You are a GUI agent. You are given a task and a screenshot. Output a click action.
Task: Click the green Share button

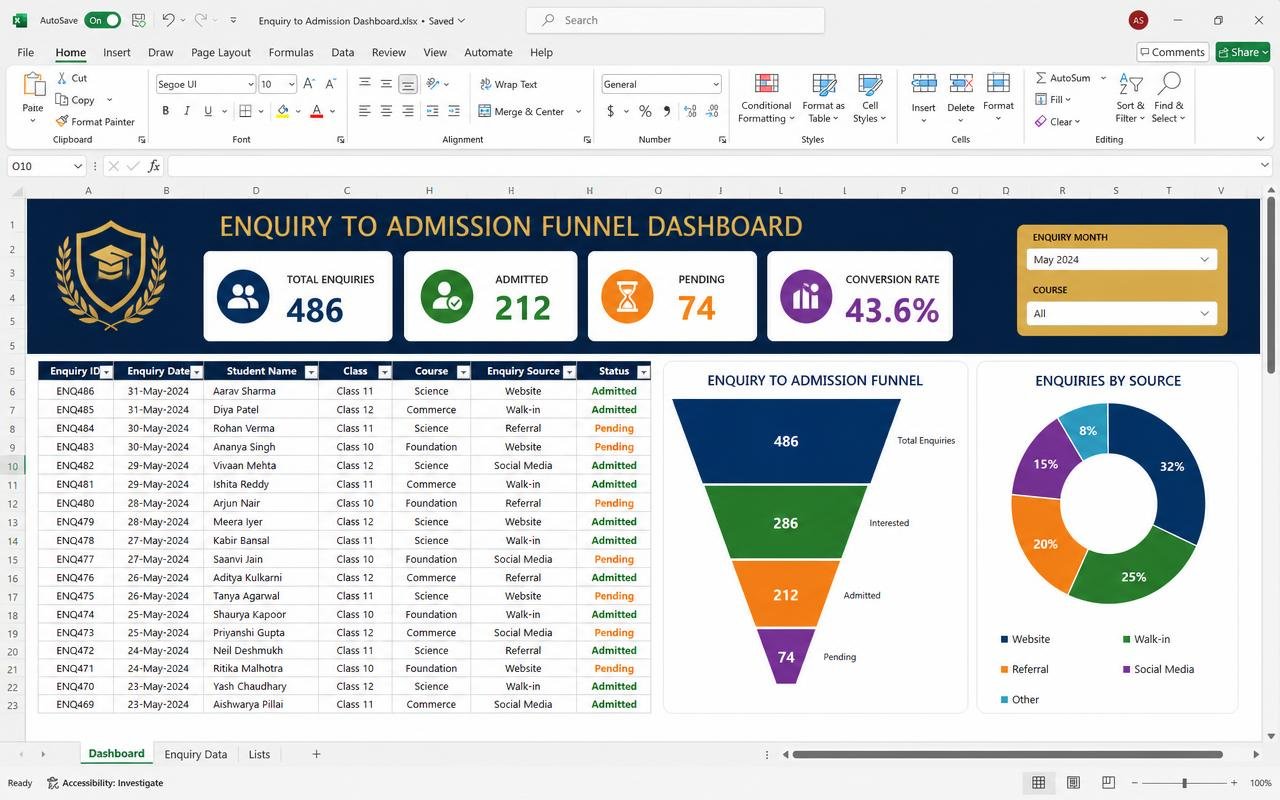[x=1242, y=52]
